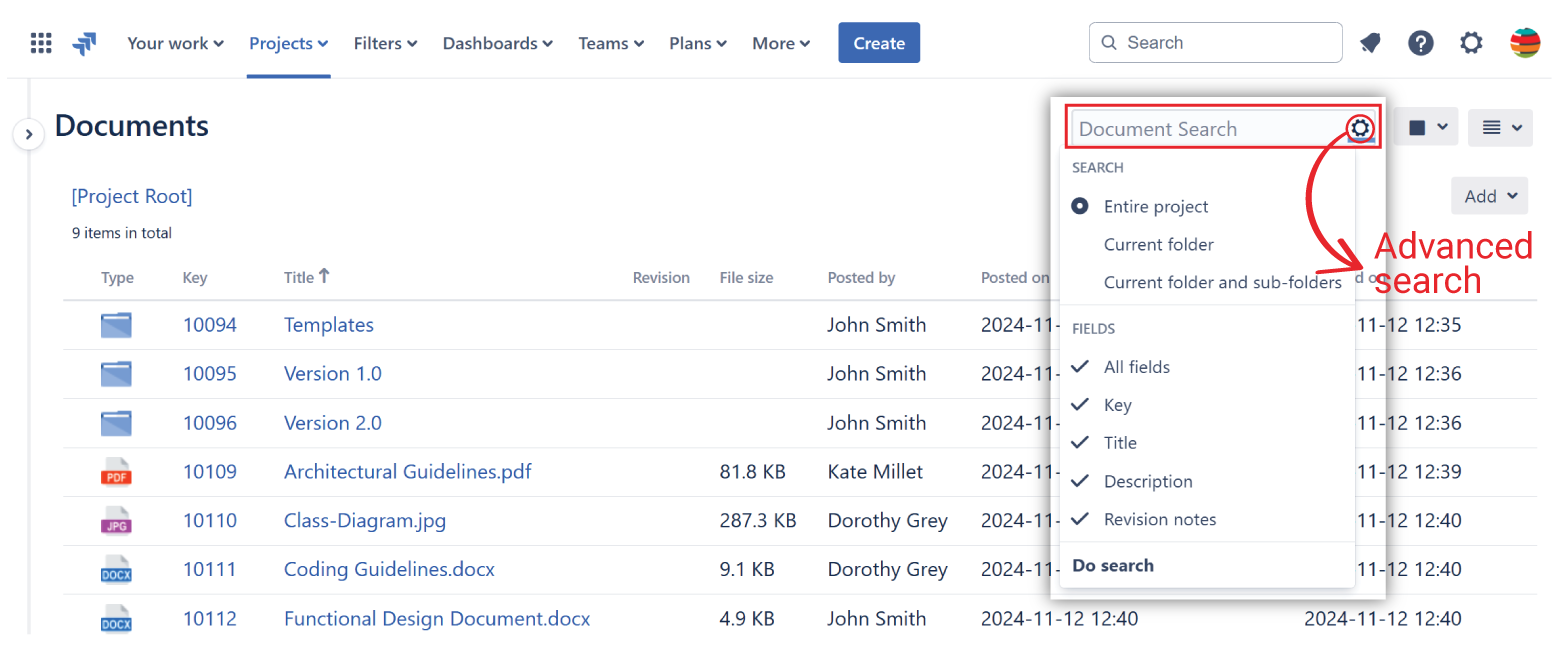Open notifications via the bell icon
Image resolution: width=1561 pixels, height=646 pixels.
pyautogui.click(x=1370, y=43)
